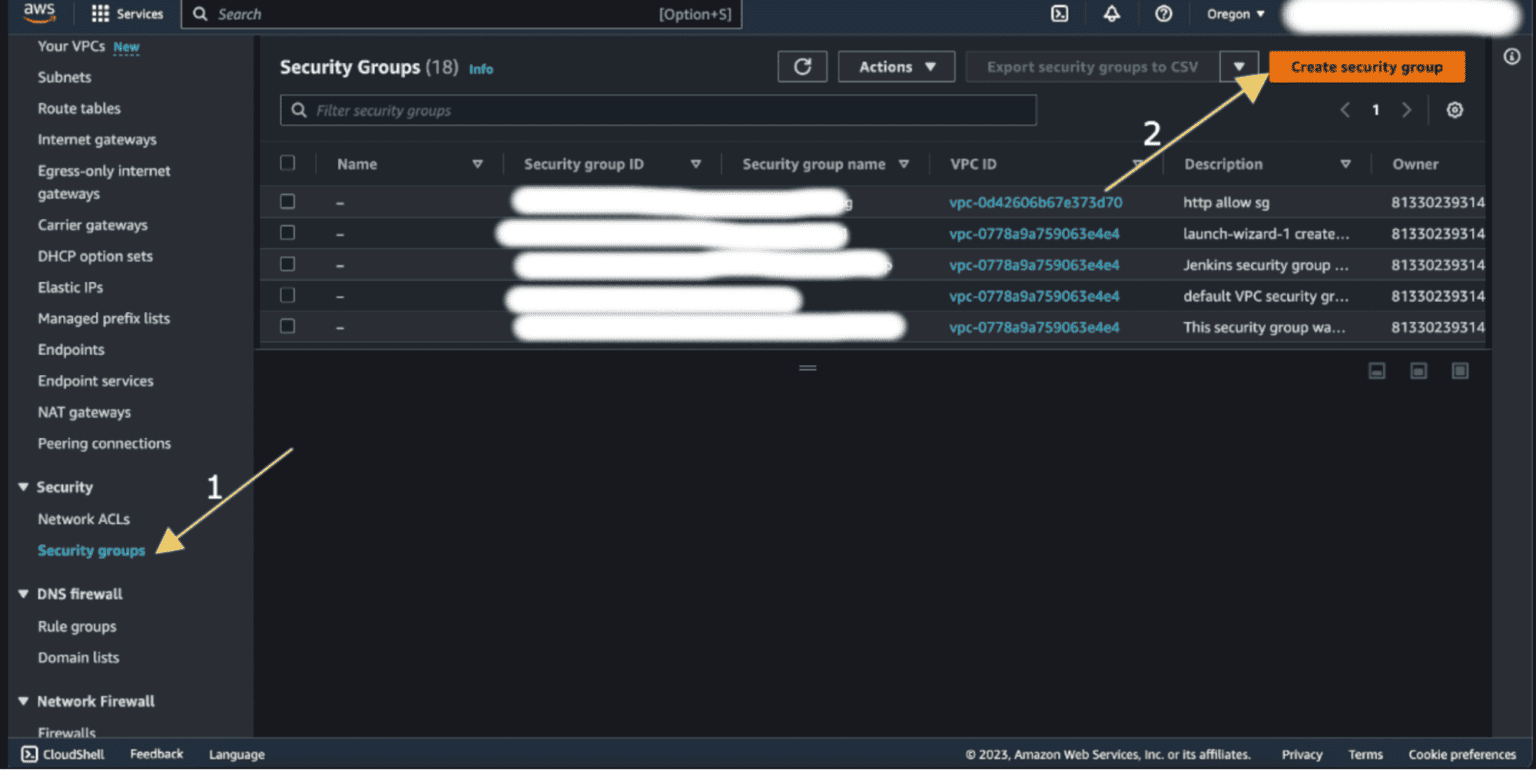Check the row described as http allow sg
1536x770 pixels.
coord(287,201)
